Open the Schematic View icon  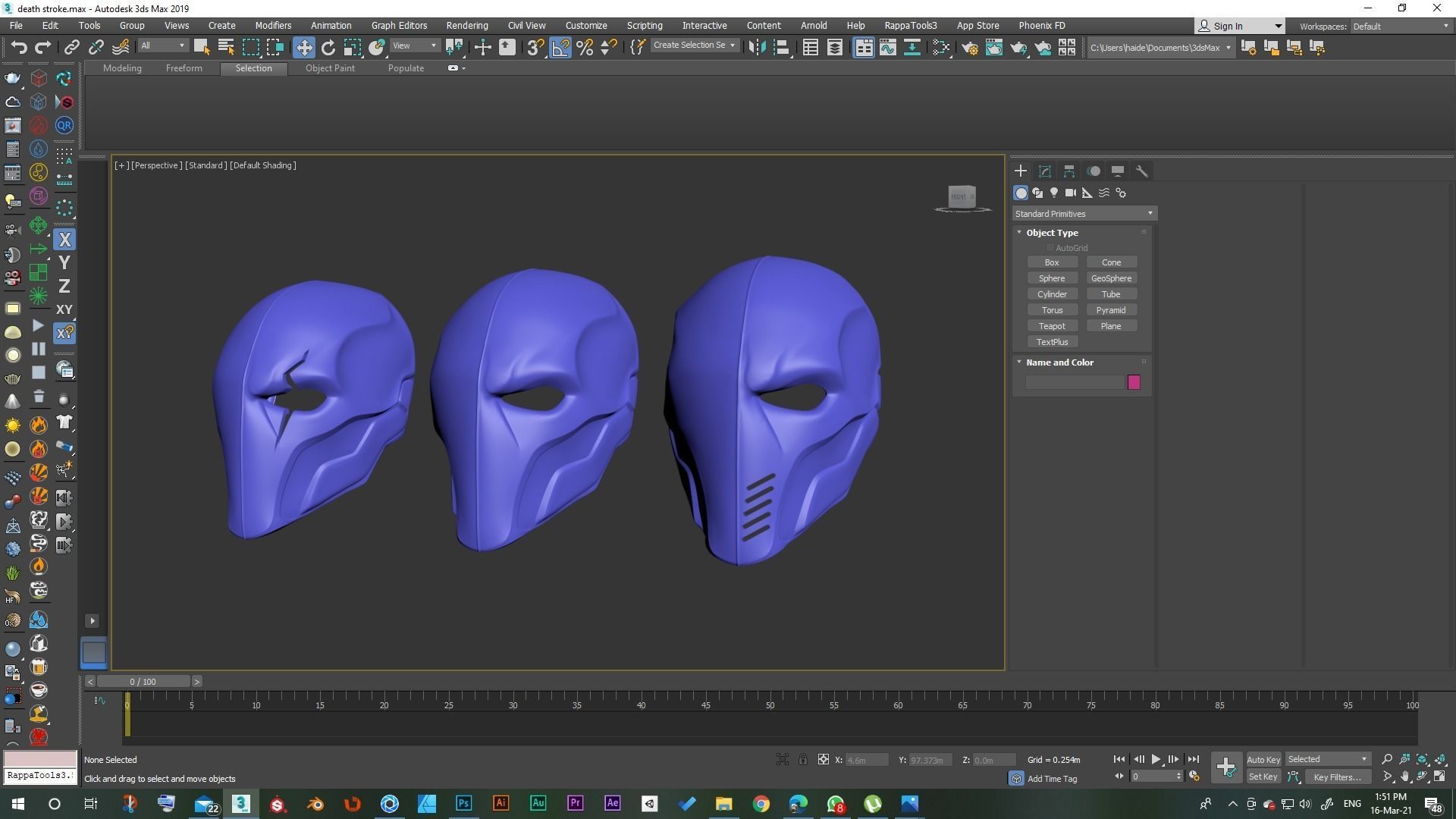coord(912,47)
